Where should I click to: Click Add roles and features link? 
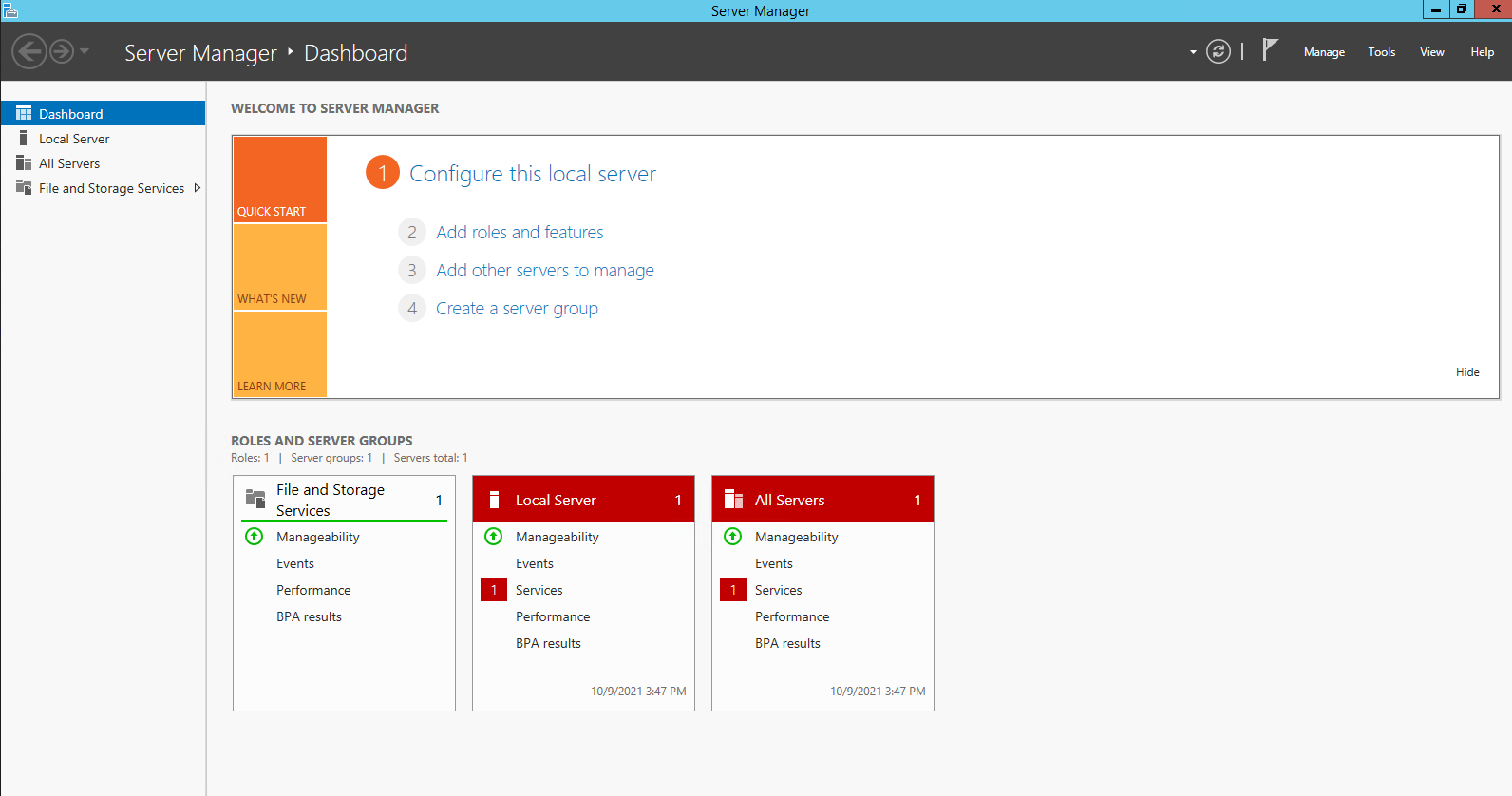(520, 233)
